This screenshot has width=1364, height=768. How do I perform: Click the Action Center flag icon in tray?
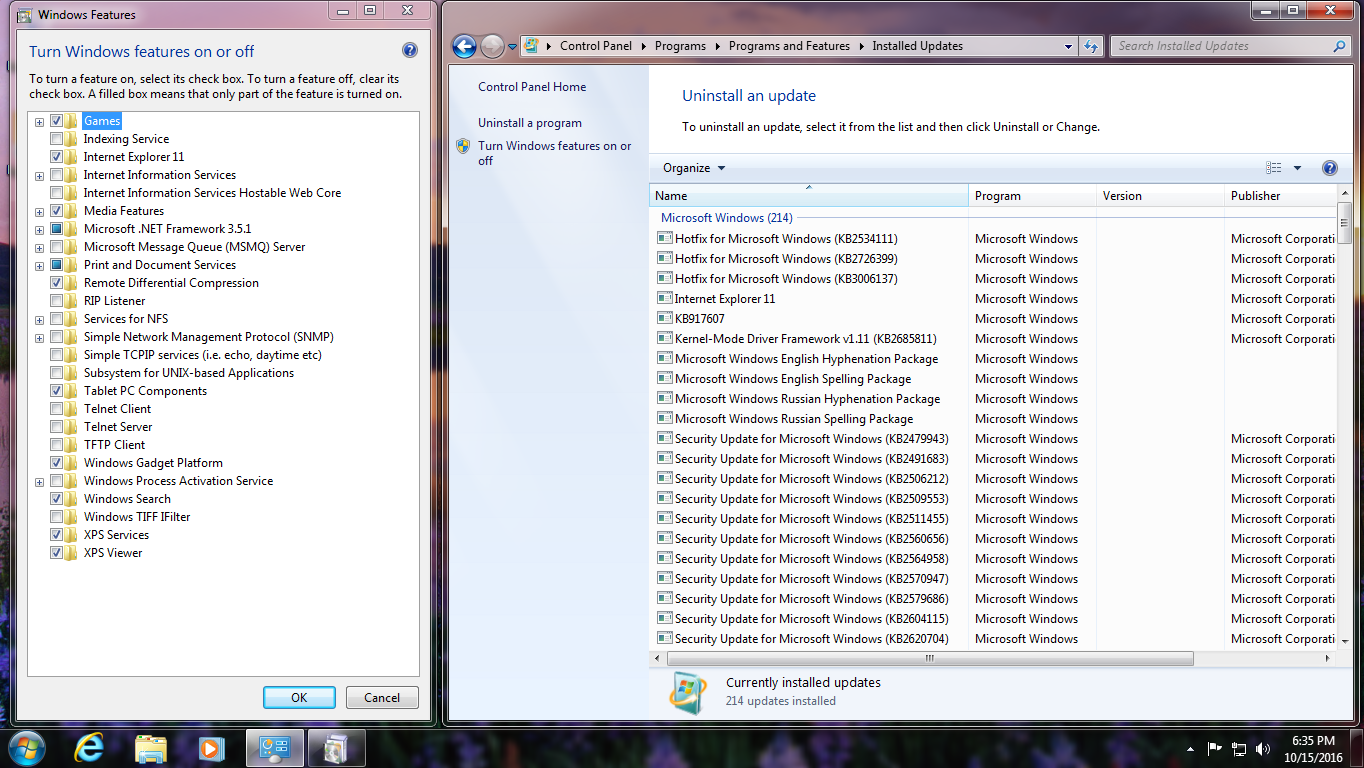pos(1215,748)
